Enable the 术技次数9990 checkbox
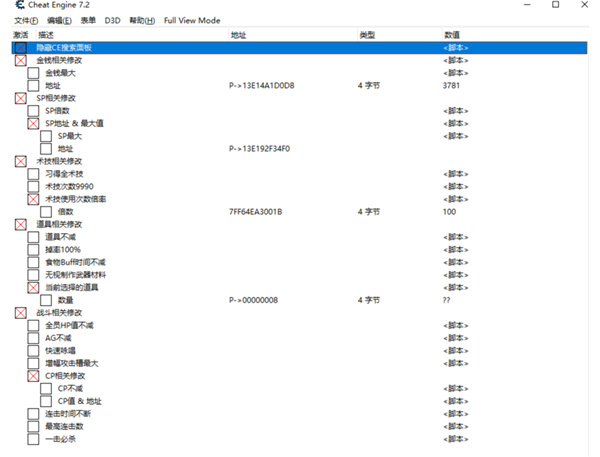This screenshot has height=457, width=600. click(33, 186)
